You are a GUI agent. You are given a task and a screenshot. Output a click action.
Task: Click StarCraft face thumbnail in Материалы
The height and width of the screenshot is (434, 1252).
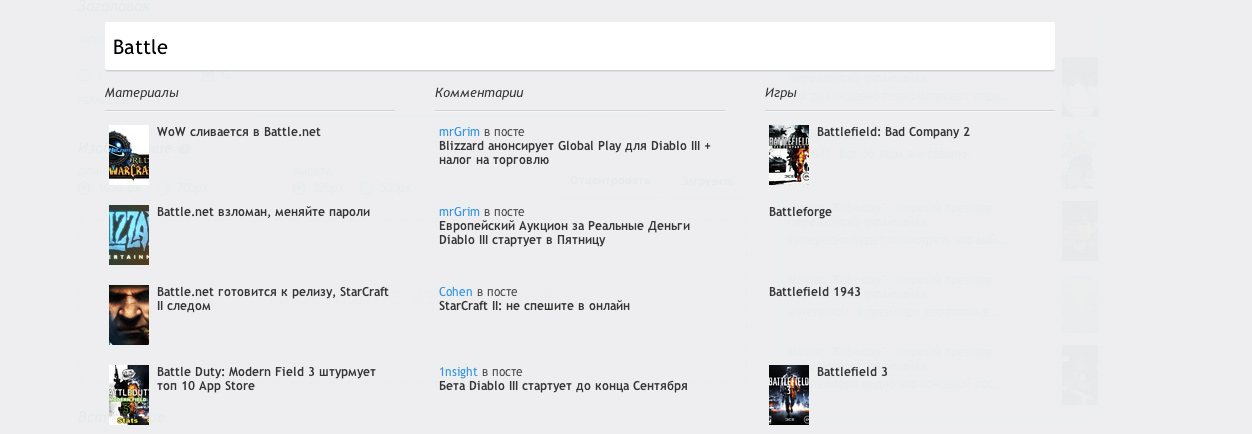[129, 315]
